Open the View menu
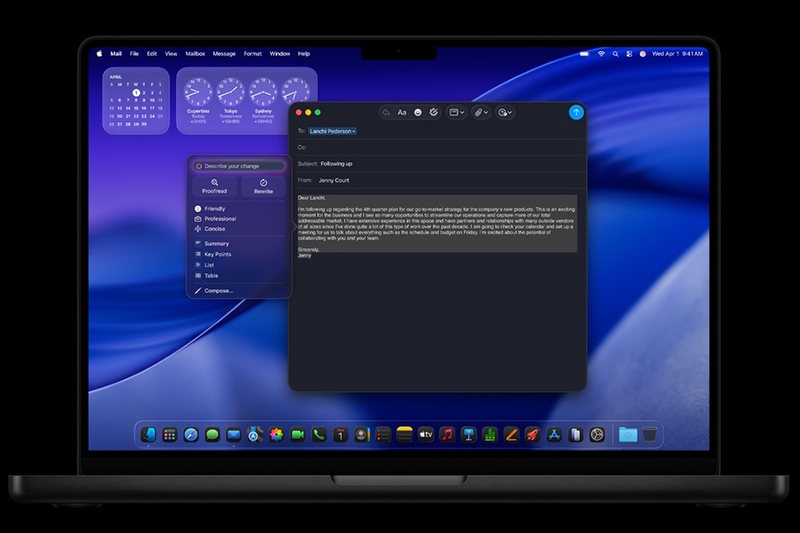 [171, 54]
